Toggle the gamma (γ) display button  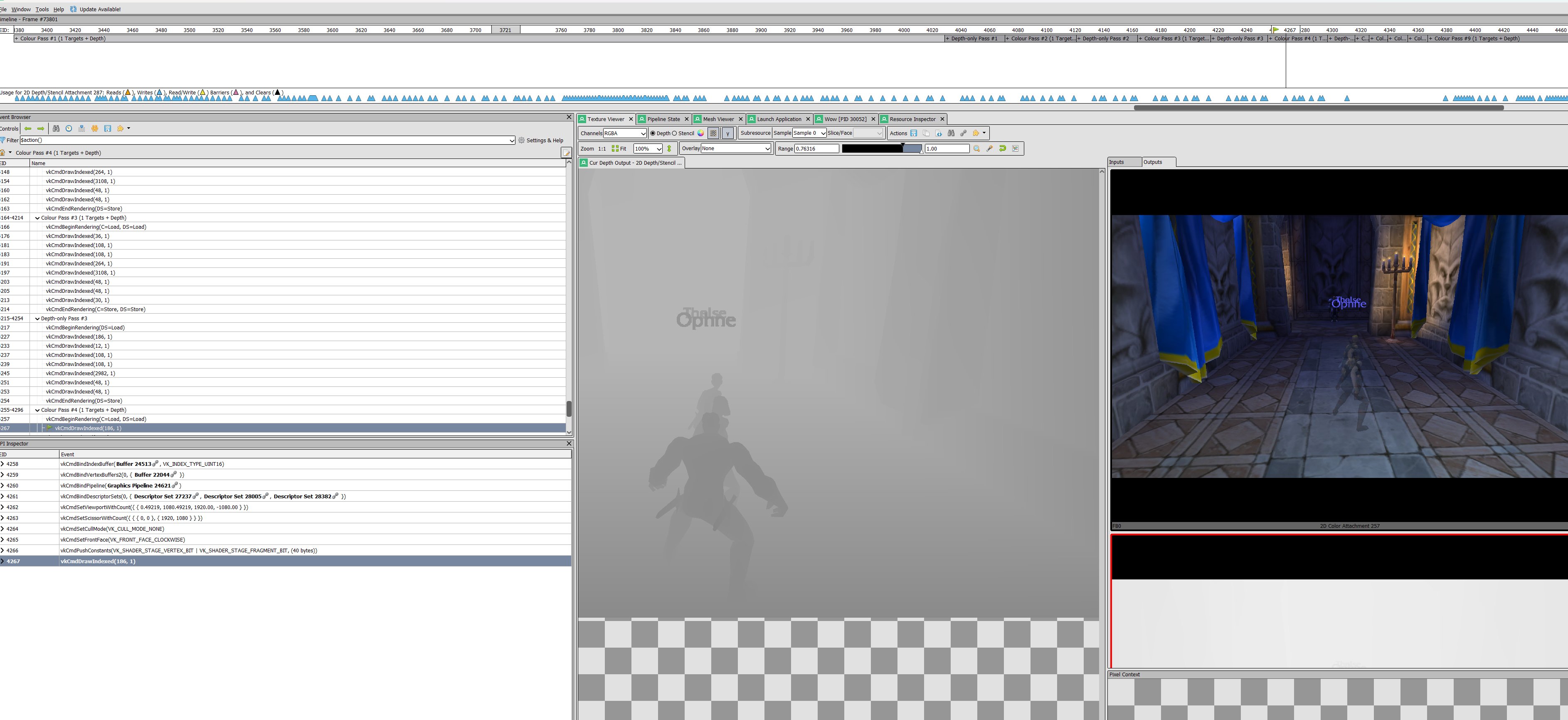click(x=727, y=133)
